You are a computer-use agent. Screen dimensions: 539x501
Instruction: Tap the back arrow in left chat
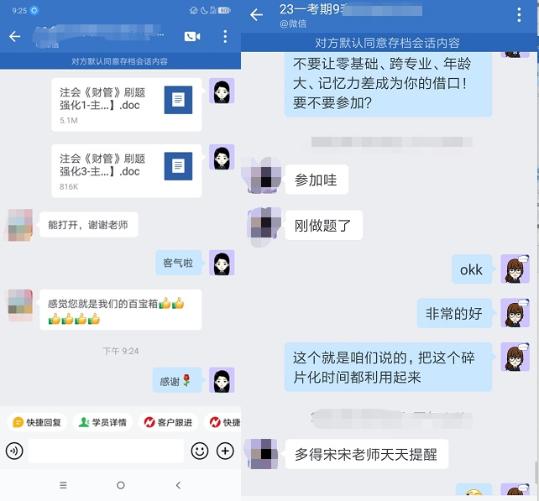pos(15,36)
